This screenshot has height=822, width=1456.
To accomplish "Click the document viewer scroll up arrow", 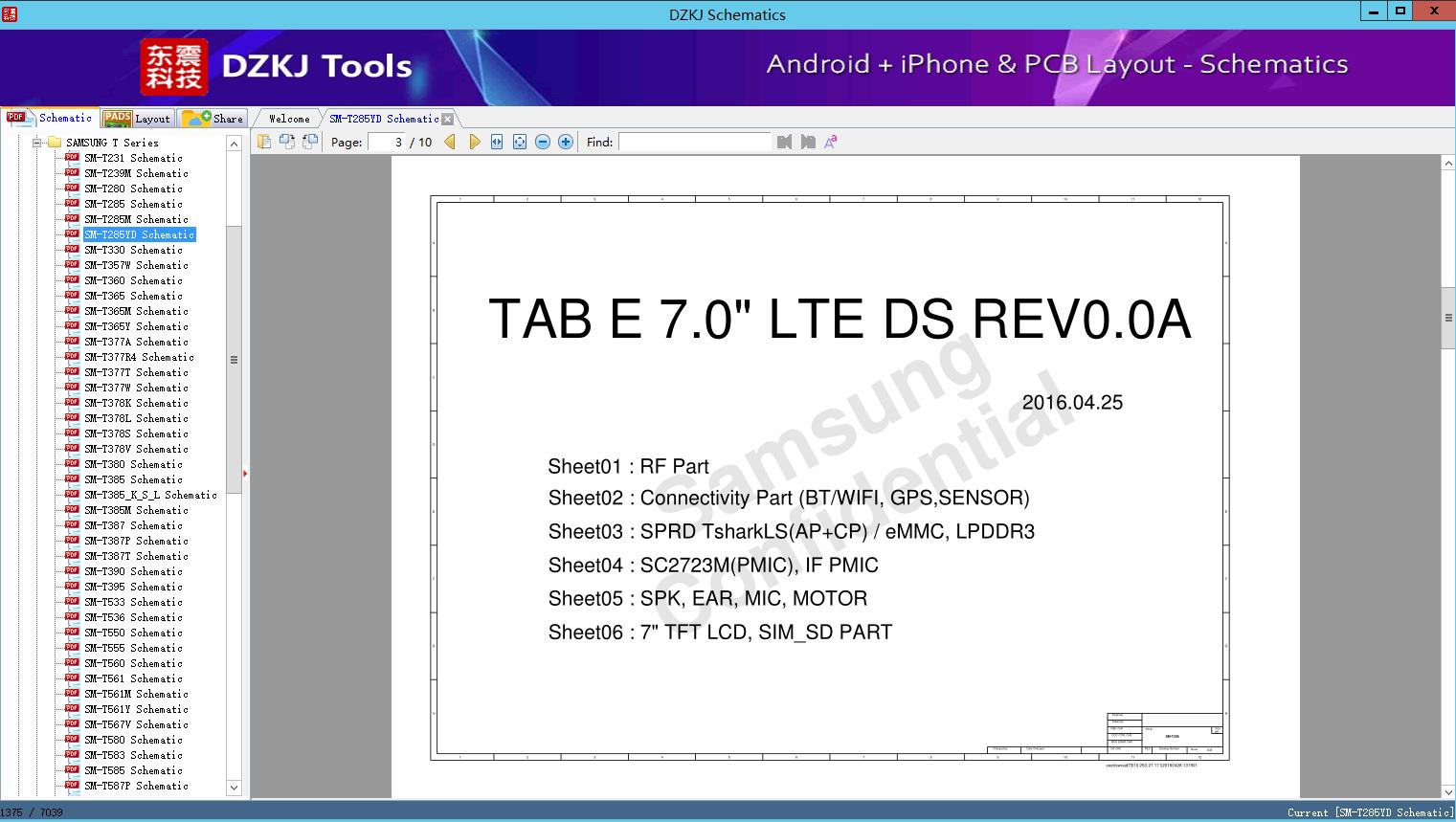I will [x=1448, y=164].
